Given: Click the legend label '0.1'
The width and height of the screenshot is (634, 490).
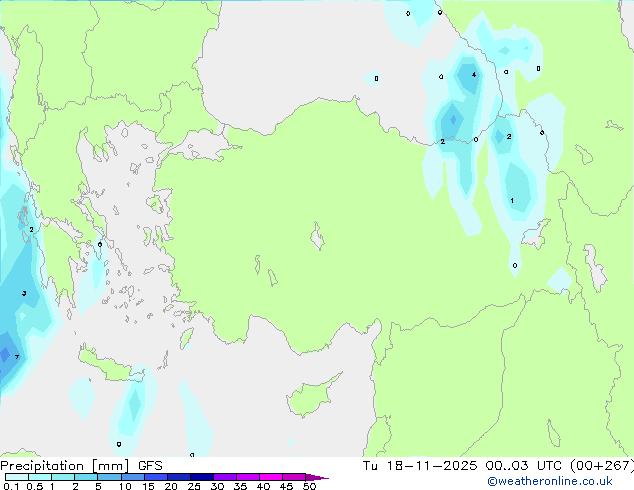Looking at the screenshot, I should 11,486.
